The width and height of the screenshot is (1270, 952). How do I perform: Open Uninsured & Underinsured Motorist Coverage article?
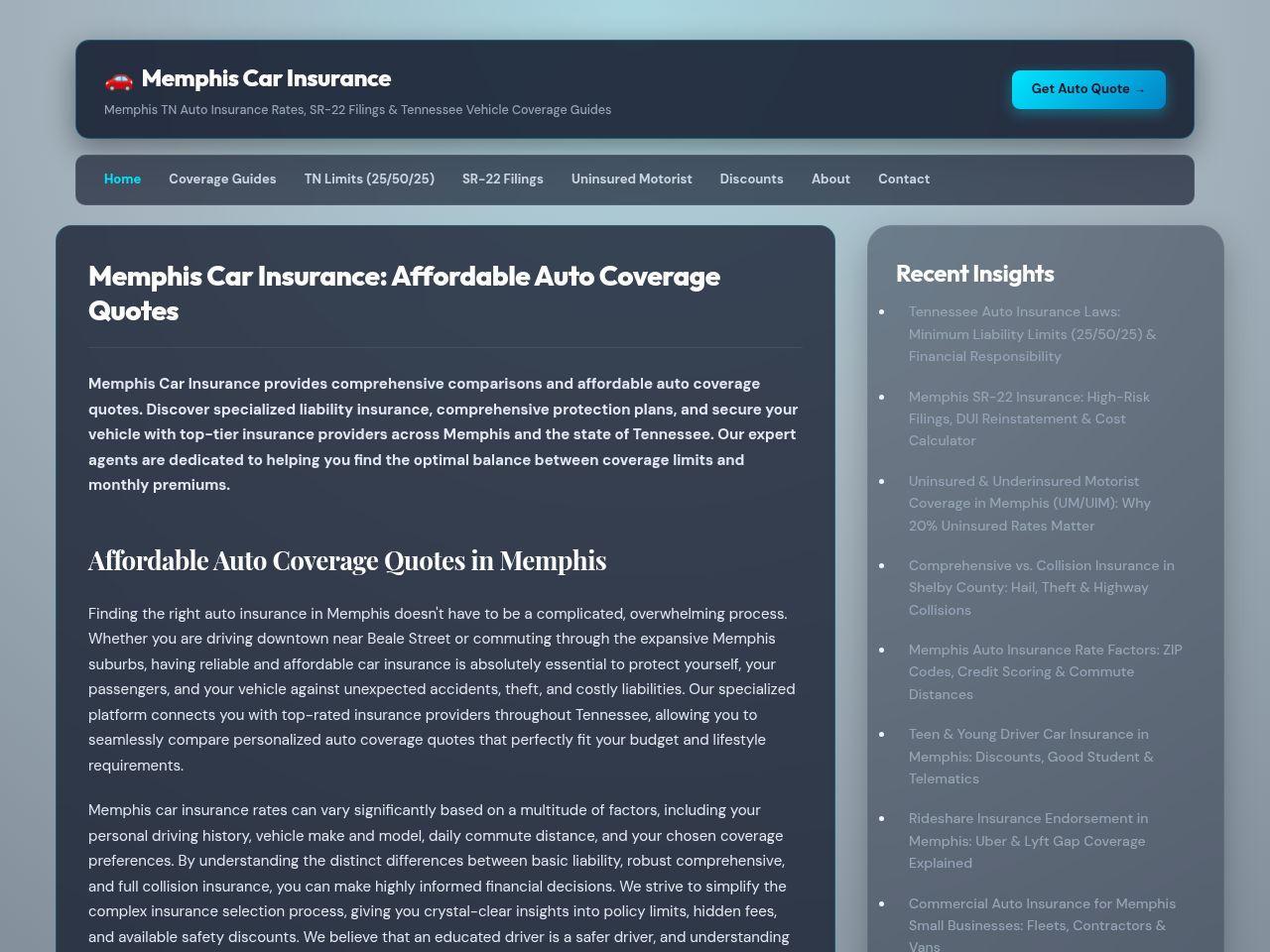(x=1030, y=504)
